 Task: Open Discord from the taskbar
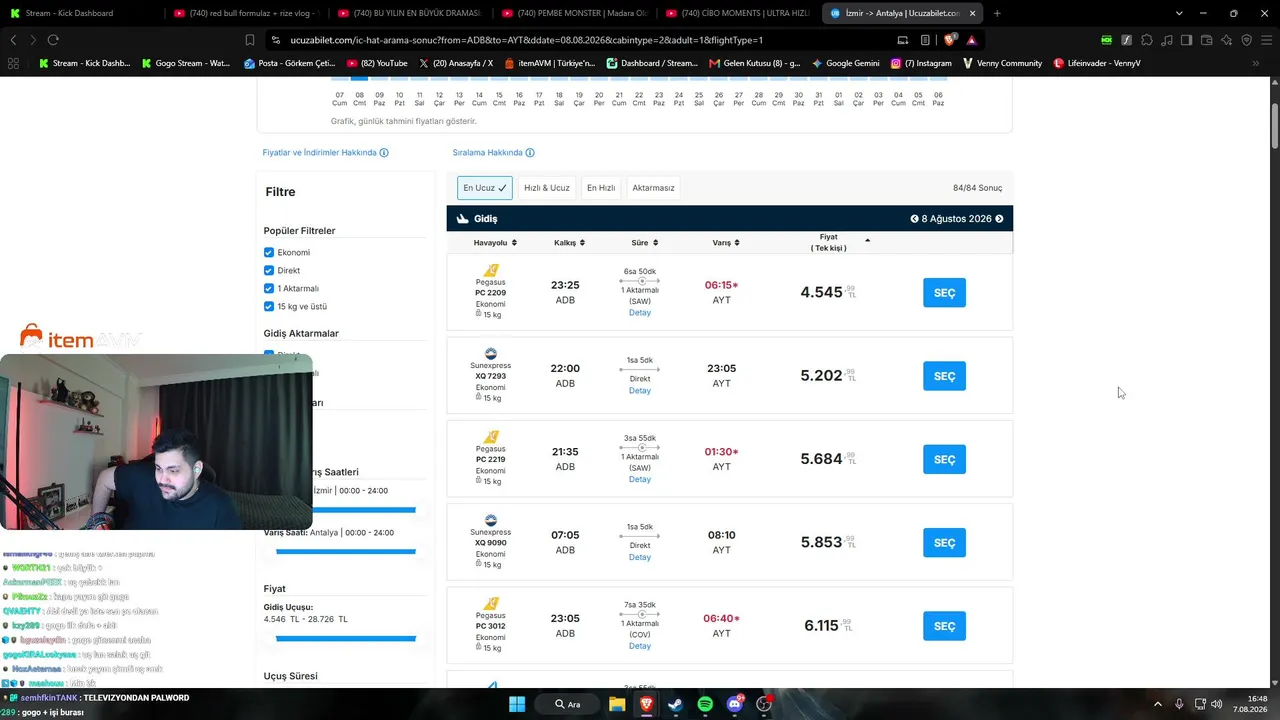coord(735,704)
